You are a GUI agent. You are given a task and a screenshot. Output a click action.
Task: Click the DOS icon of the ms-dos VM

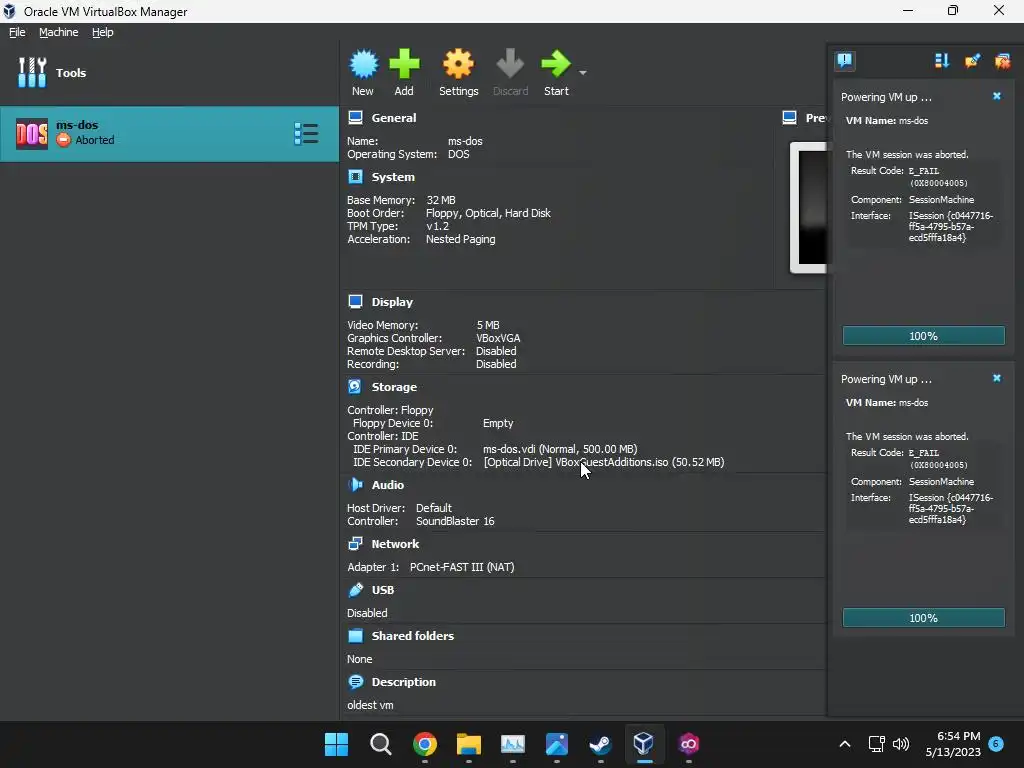click(31, 134)
